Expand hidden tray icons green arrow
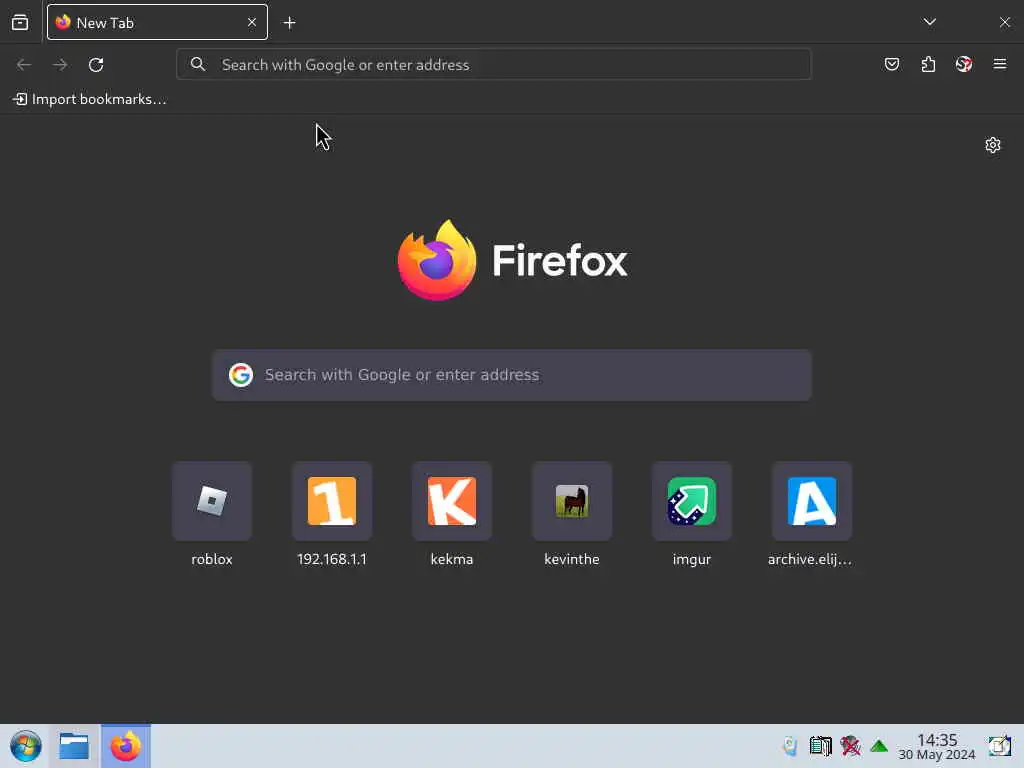Viewport: 1024px width, 768px height. pos(879,746)
